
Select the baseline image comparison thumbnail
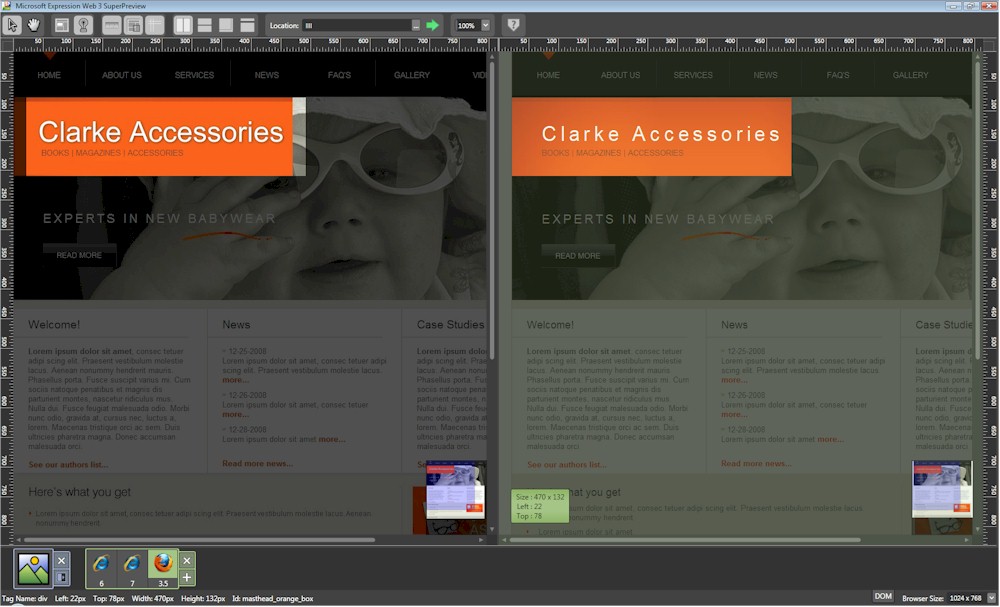33,568
